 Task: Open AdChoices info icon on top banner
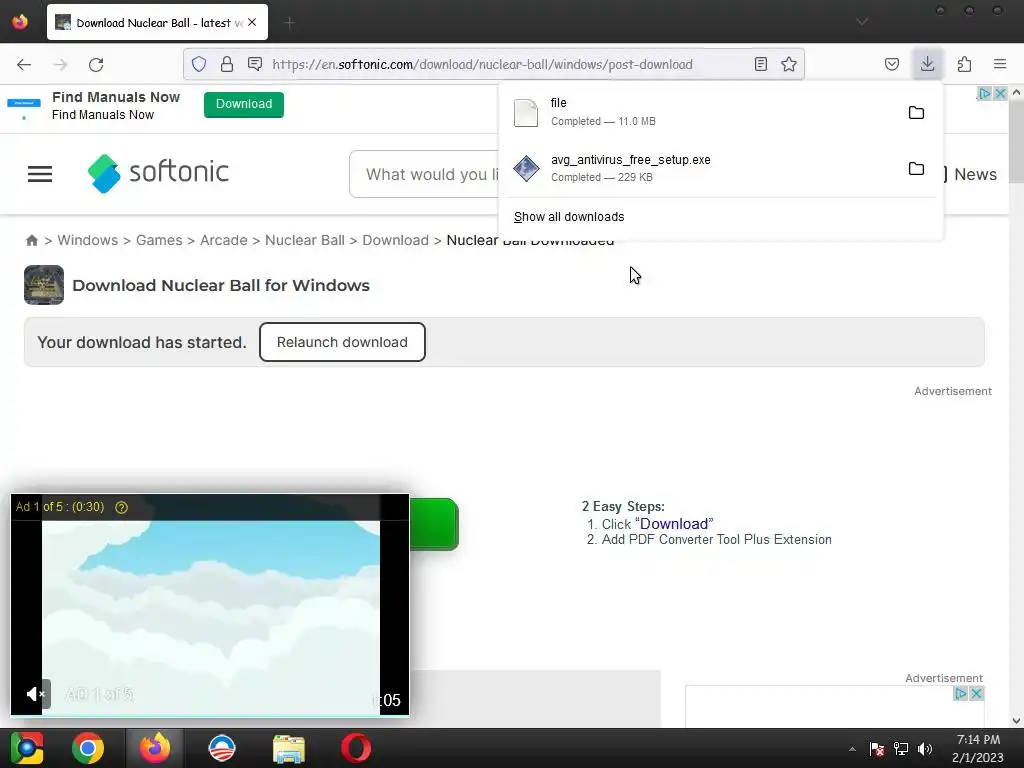984,93
